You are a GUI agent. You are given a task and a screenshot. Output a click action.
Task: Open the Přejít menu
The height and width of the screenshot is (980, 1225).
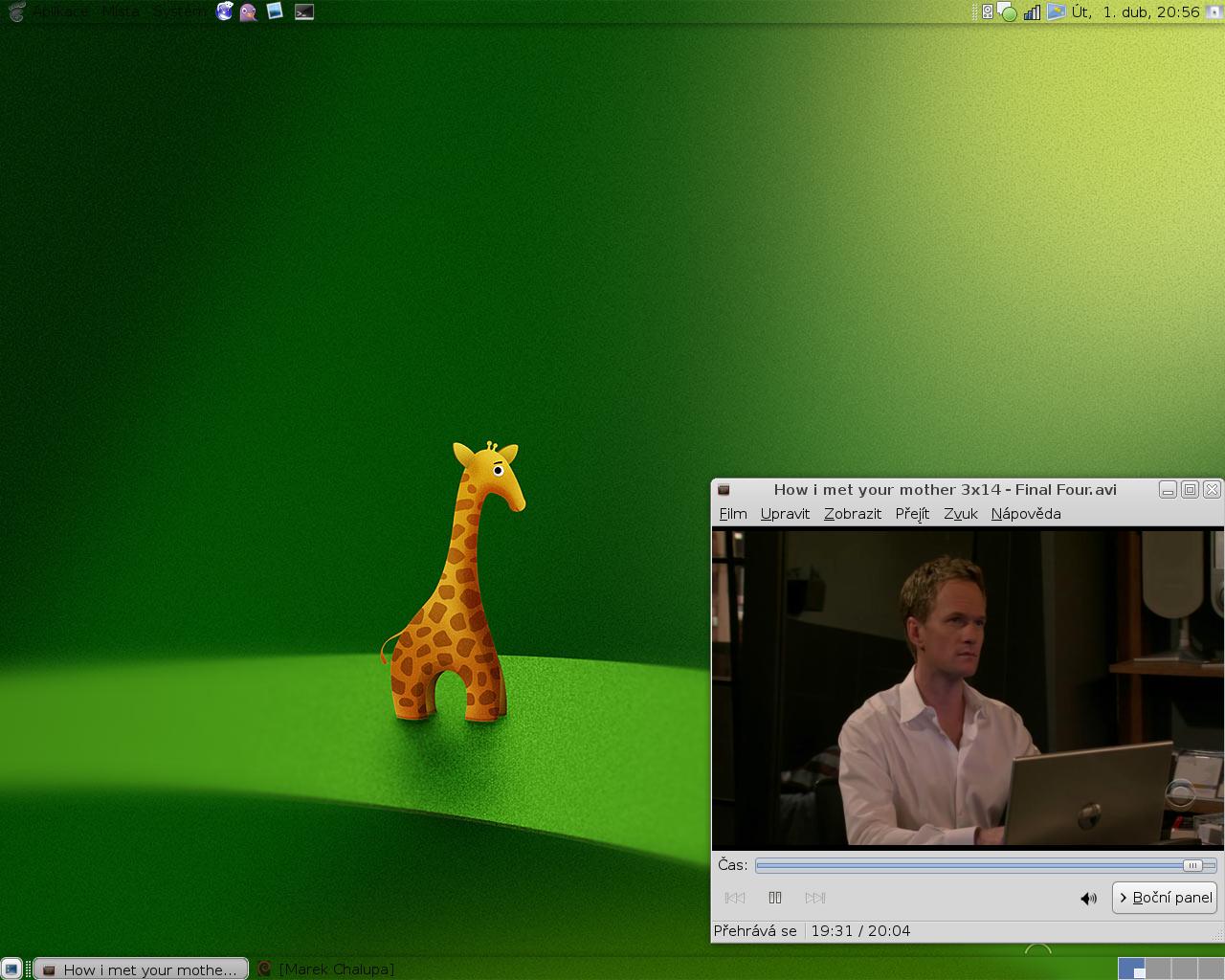pyautogui.click(x=912, y=514)
